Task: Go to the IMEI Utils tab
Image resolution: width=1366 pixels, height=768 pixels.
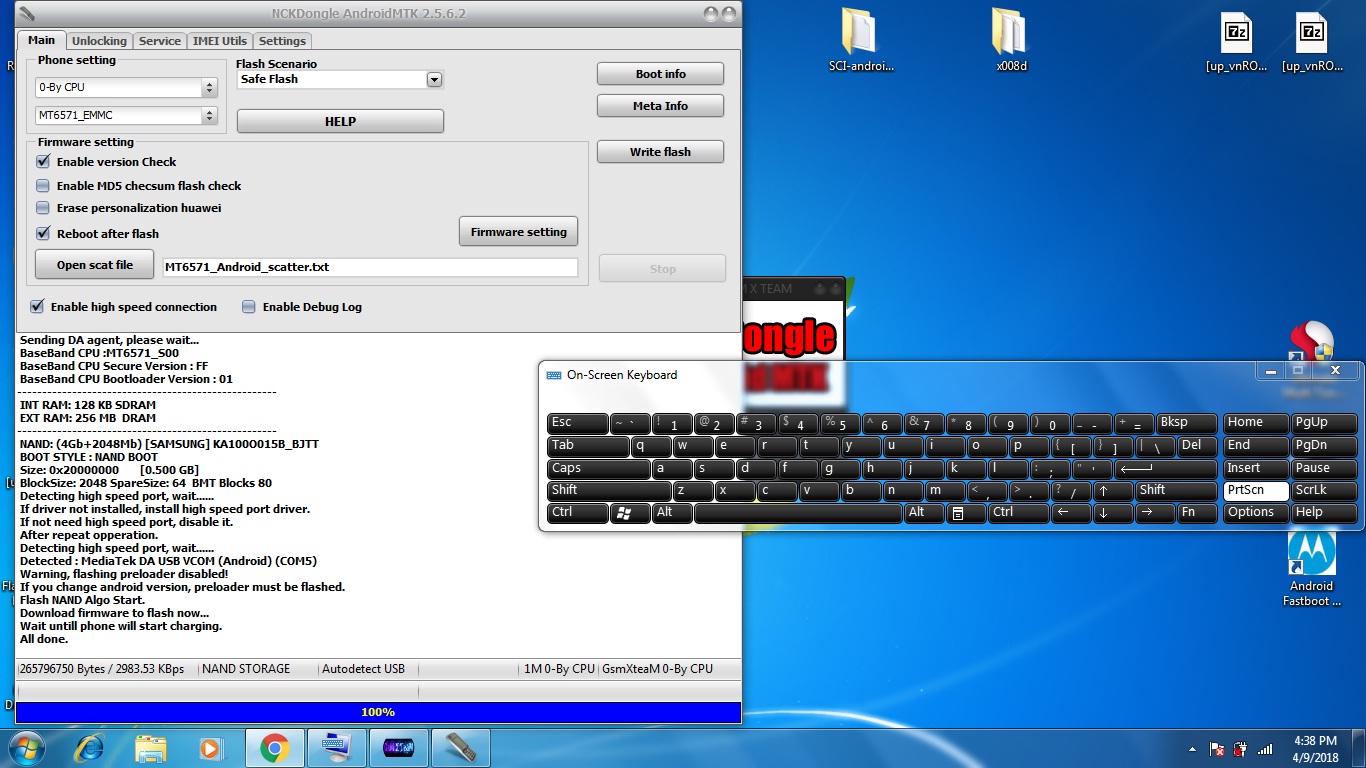Action: pyautogui.click(x=220, y=41)
